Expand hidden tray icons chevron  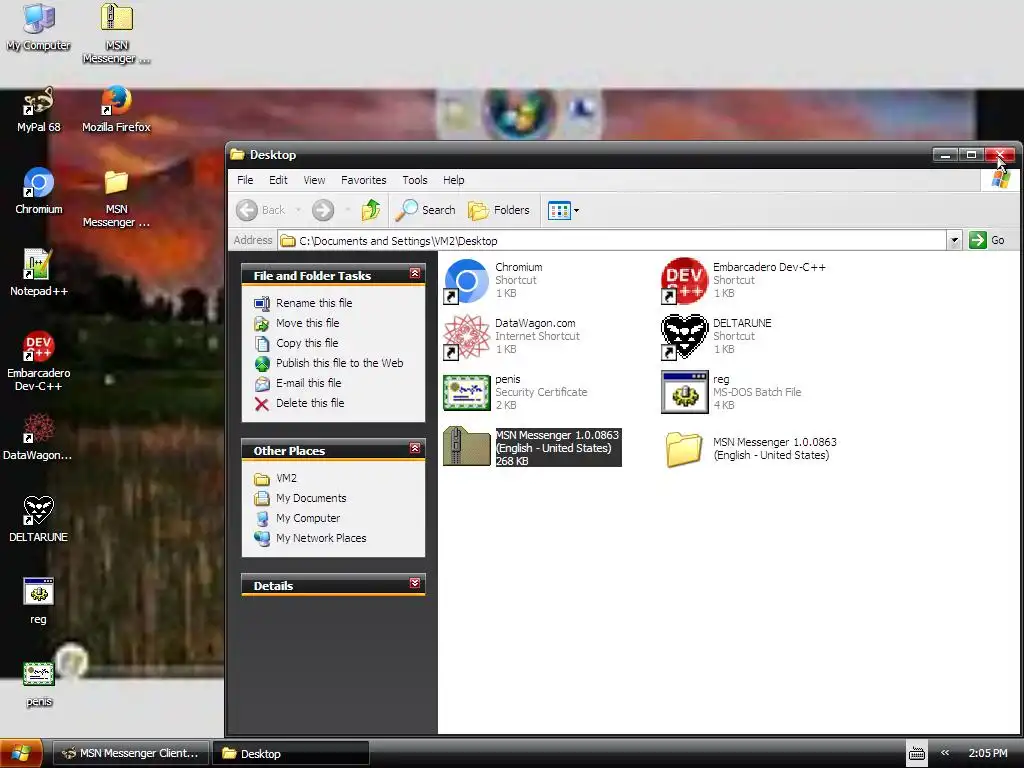point(944,753)
